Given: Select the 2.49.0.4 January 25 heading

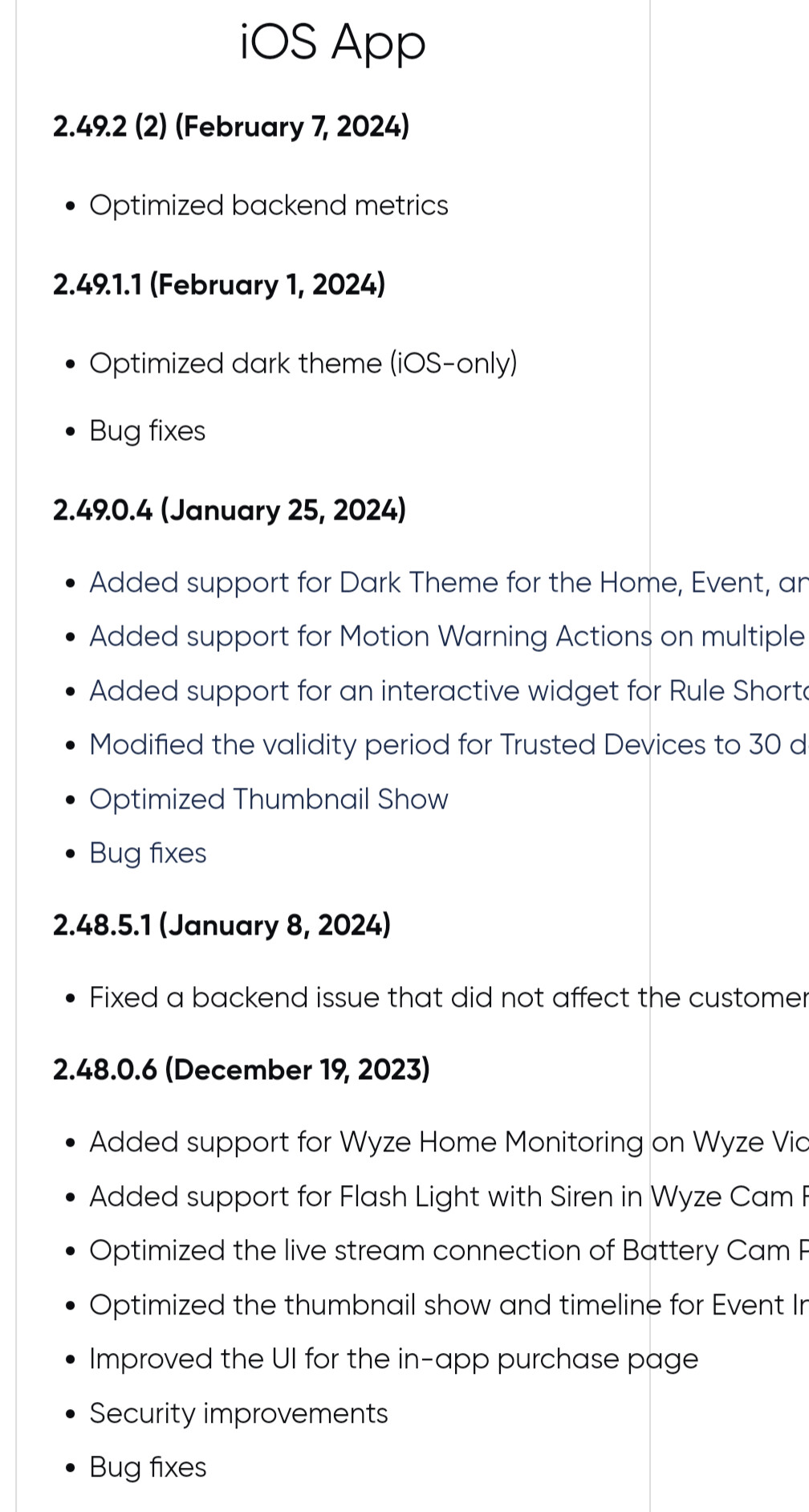Looking at the screenshot, I should 230,511.
